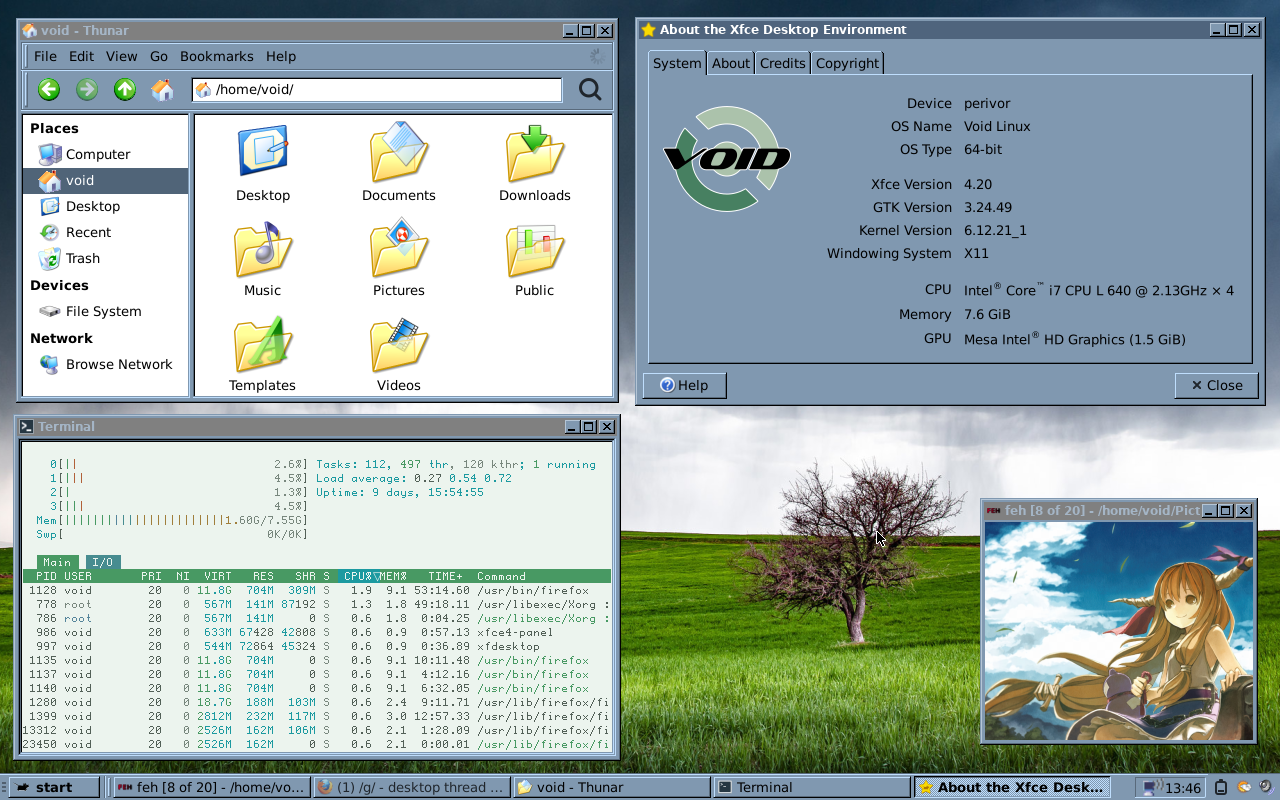Switch to the Firefox desktop thread taskbar button

tap(411, 787)
